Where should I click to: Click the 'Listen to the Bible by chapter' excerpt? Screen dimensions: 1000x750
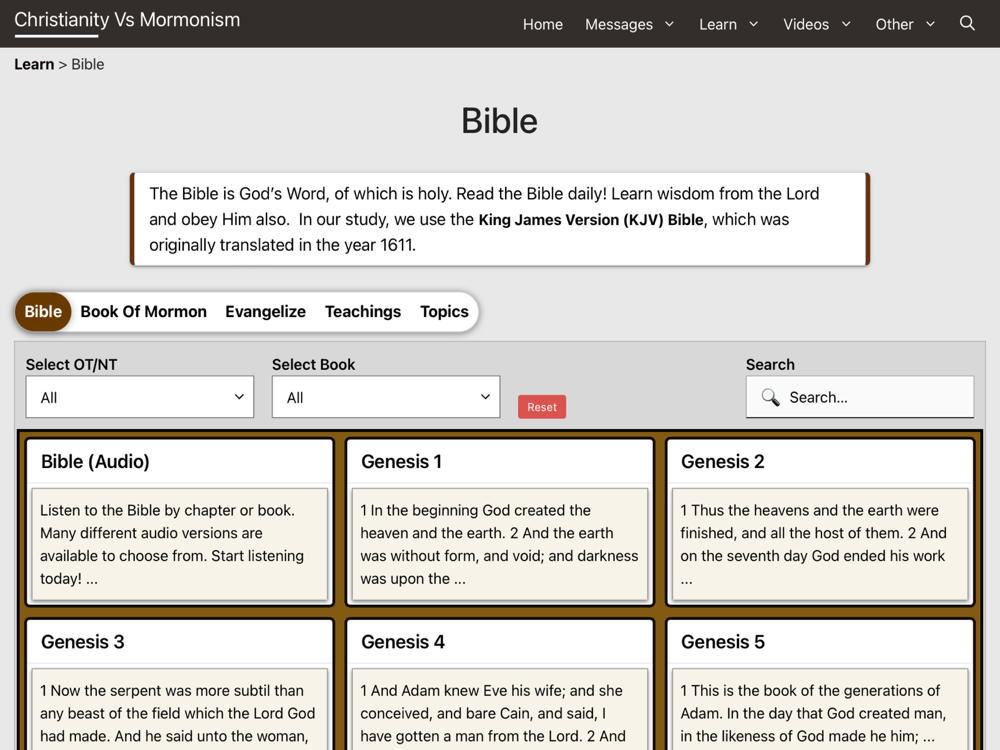(x=179, y=544)
